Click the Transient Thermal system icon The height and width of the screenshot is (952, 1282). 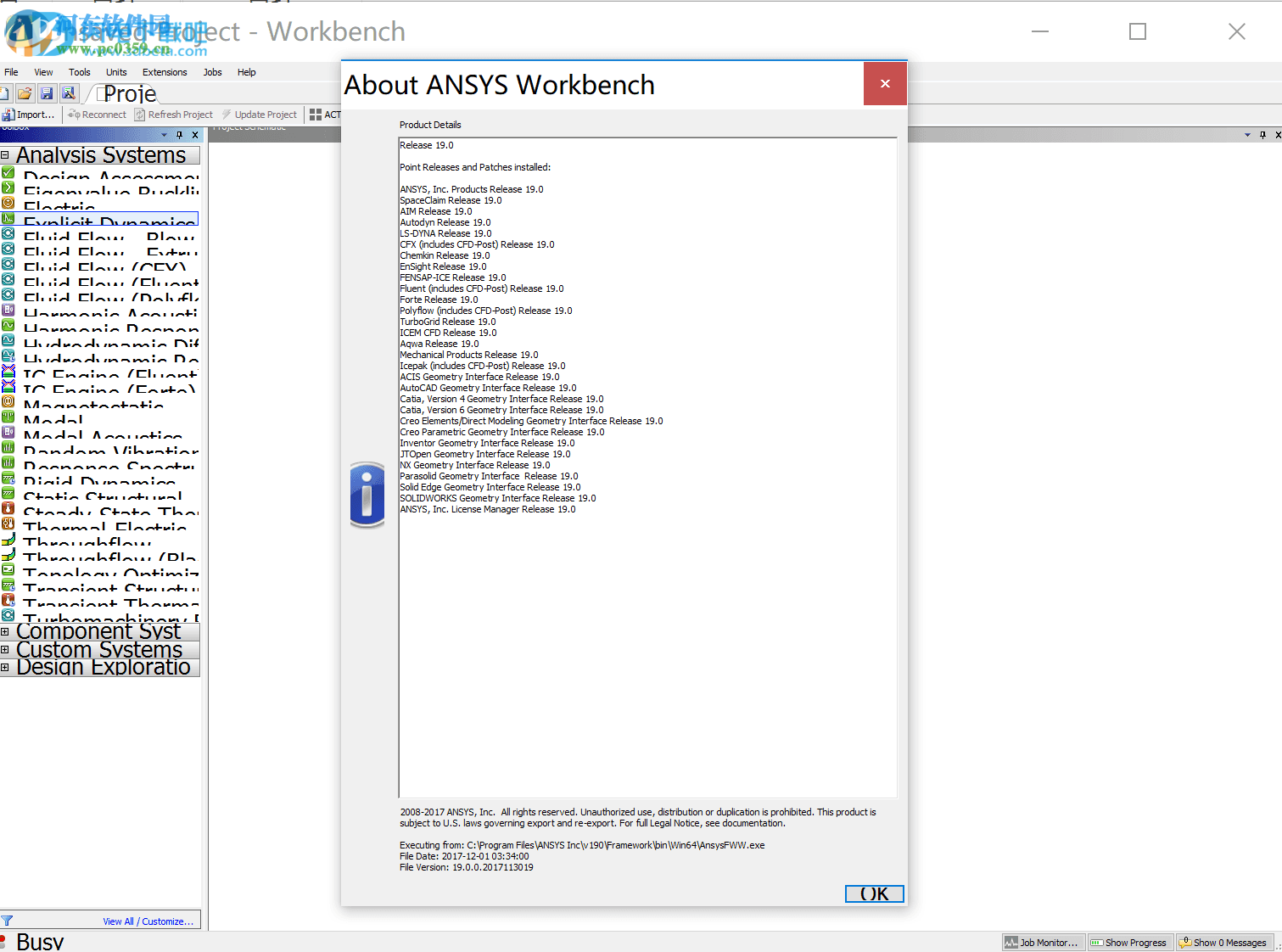(8, 600)
